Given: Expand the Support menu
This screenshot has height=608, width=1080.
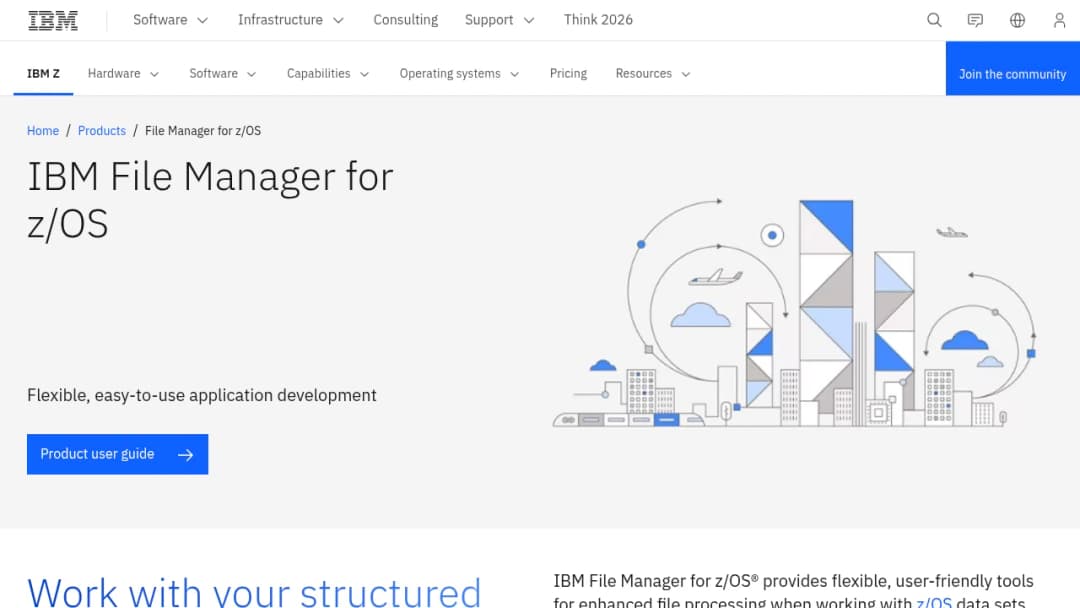Looking at the screenshot, I should click(x=499, y=20).
